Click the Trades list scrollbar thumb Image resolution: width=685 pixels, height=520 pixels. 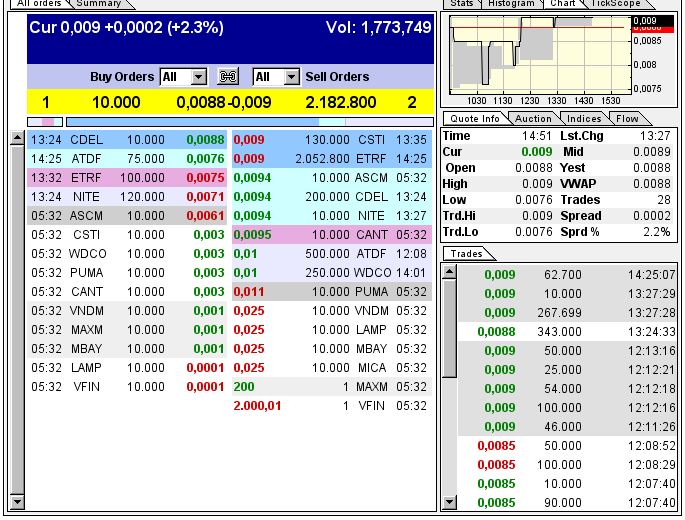449,328
